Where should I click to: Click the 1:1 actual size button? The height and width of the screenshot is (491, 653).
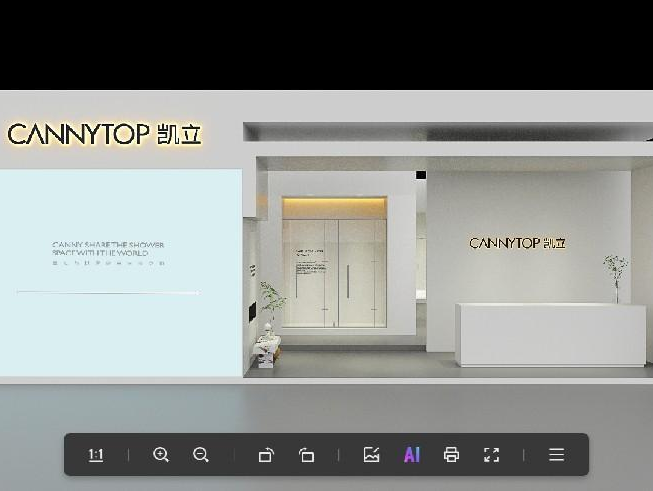pos(96,455)
